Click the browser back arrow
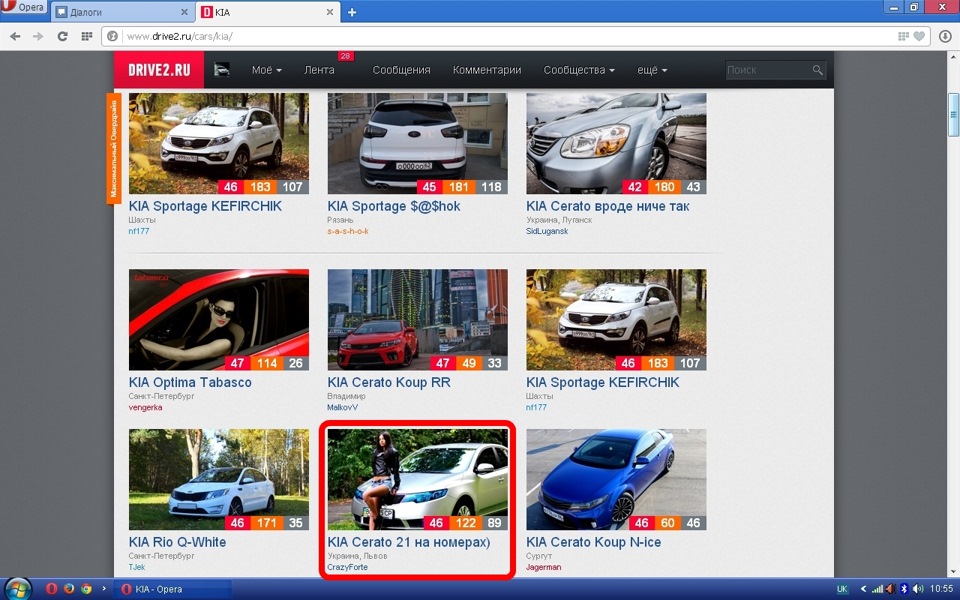The height and width of the screenshot is (600, 960). (x=15, y=37)
